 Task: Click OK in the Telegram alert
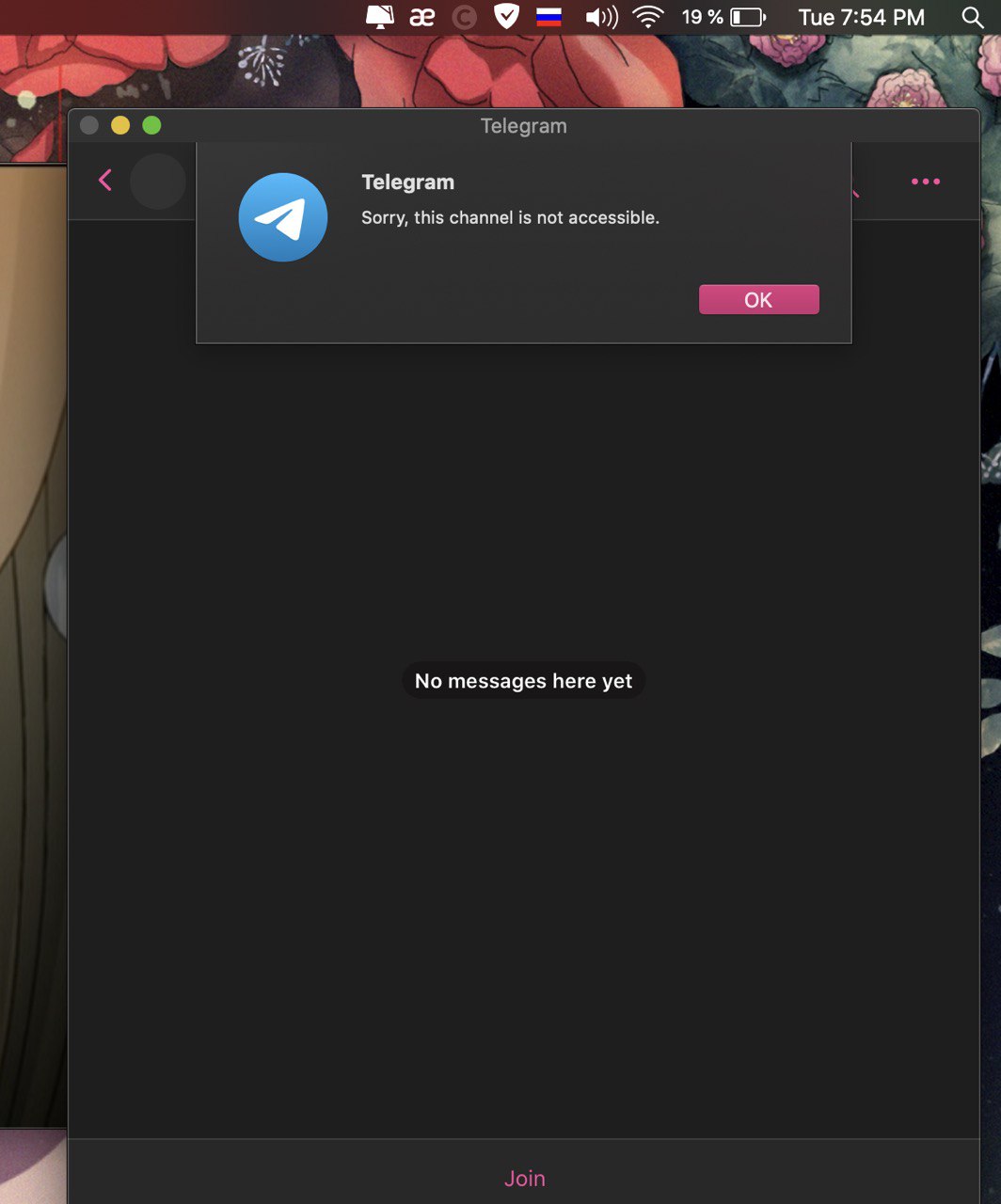758,300
